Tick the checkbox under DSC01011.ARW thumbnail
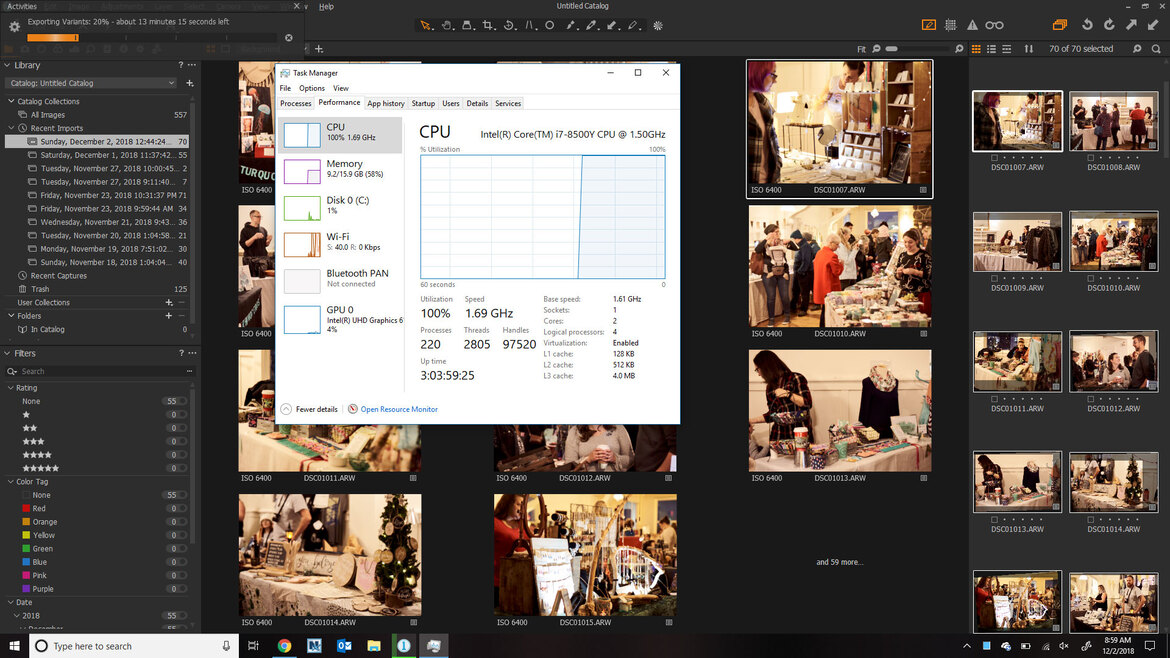 pyautogui.click(x=995, y=399)
